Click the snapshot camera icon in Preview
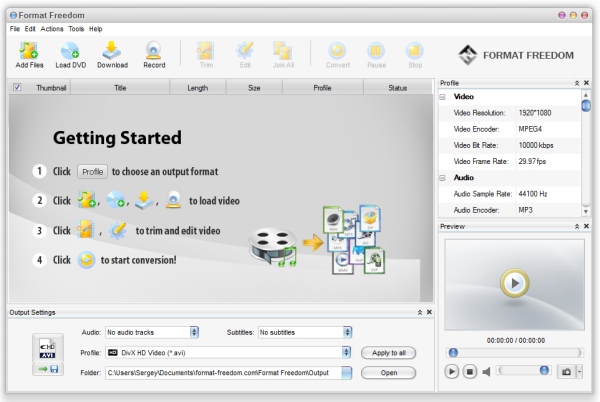The image size is (600, 402). (x=566, y=371)
